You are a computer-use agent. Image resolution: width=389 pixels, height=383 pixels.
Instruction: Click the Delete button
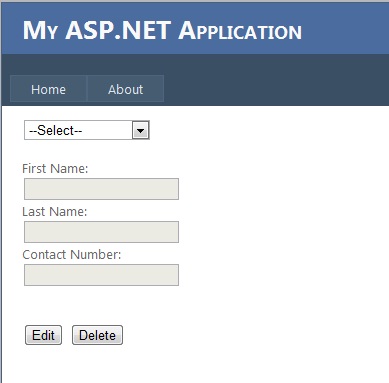(97, 335)
